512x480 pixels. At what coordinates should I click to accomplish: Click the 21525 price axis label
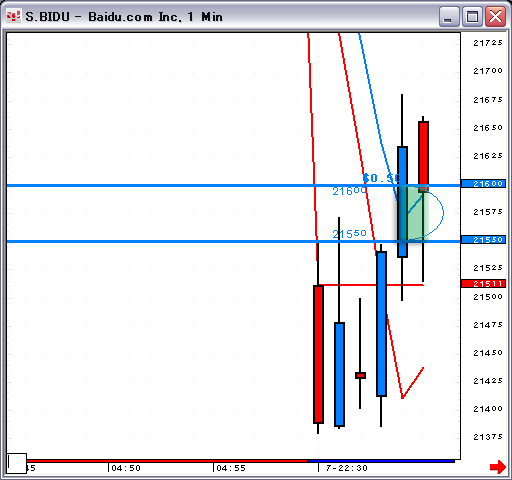(488, 268)
